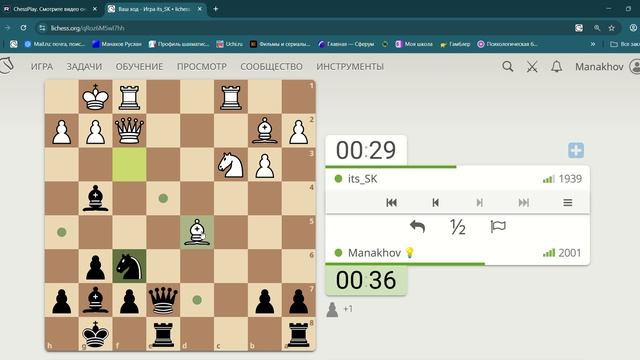640x360 pixels.
Task: Select the white king on g1
Action: (96, 97)
